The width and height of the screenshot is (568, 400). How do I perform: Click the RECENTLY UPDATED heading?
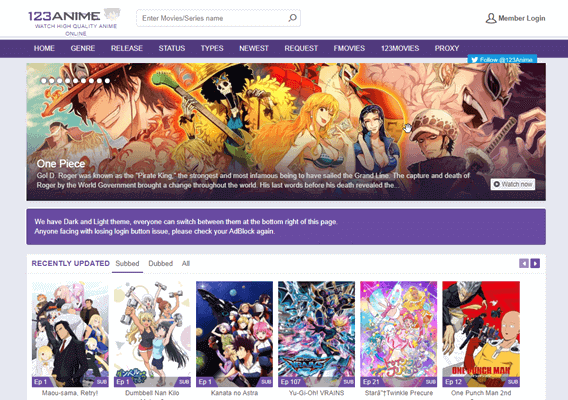(x=71, y=263)
